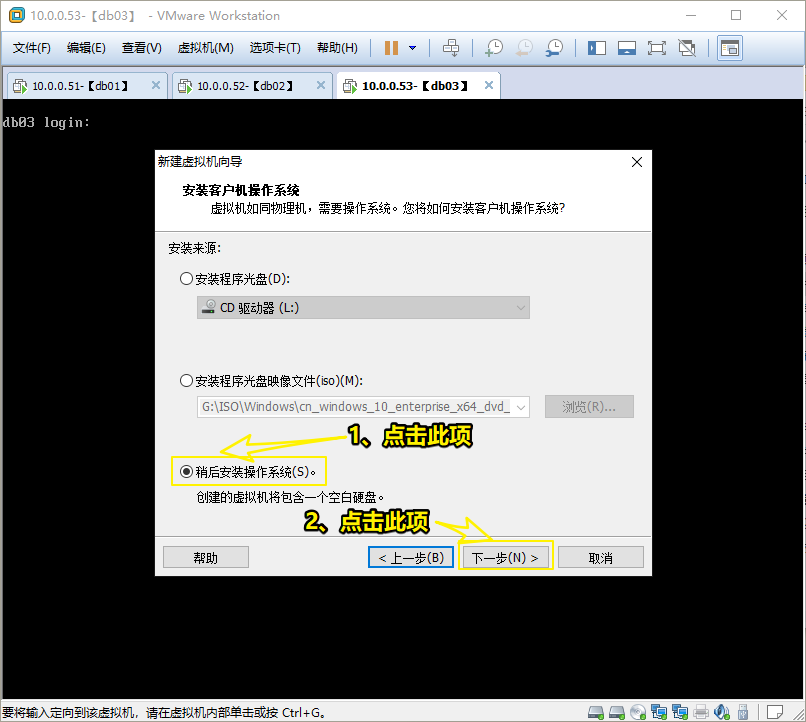The image size is (806, 722).
Task: Click the 下一步(N) button
Action: click(x=505, y=556)
